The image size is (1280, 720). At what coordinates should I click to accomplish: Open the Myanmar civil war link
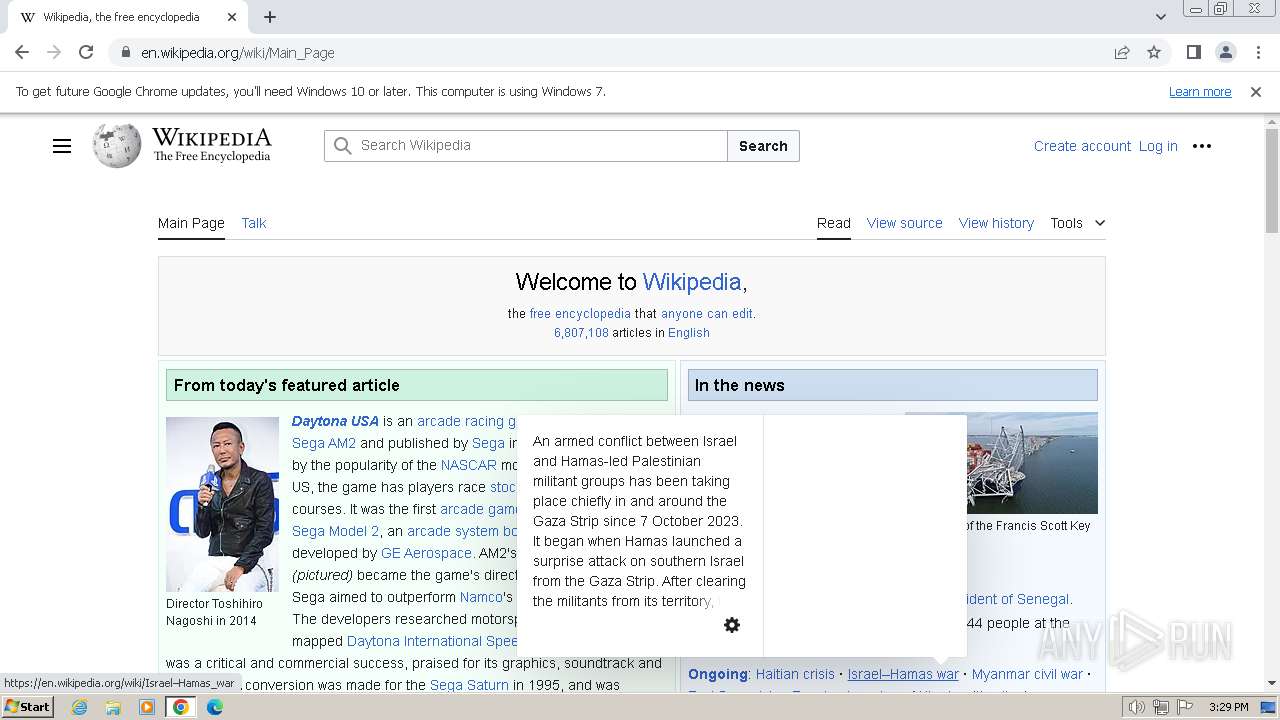click(x=1027, y=674)
